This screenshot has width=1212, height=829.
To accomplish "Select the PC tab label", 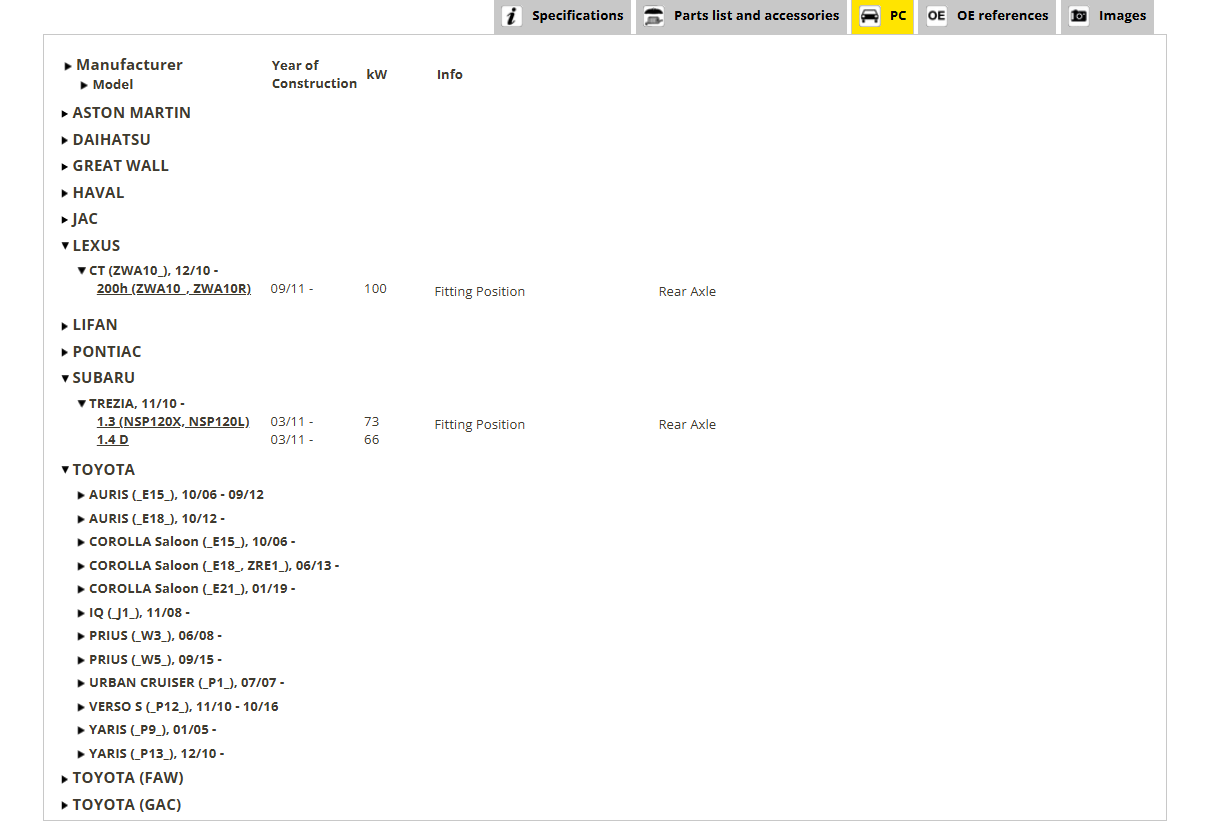I will pos(898,16).
